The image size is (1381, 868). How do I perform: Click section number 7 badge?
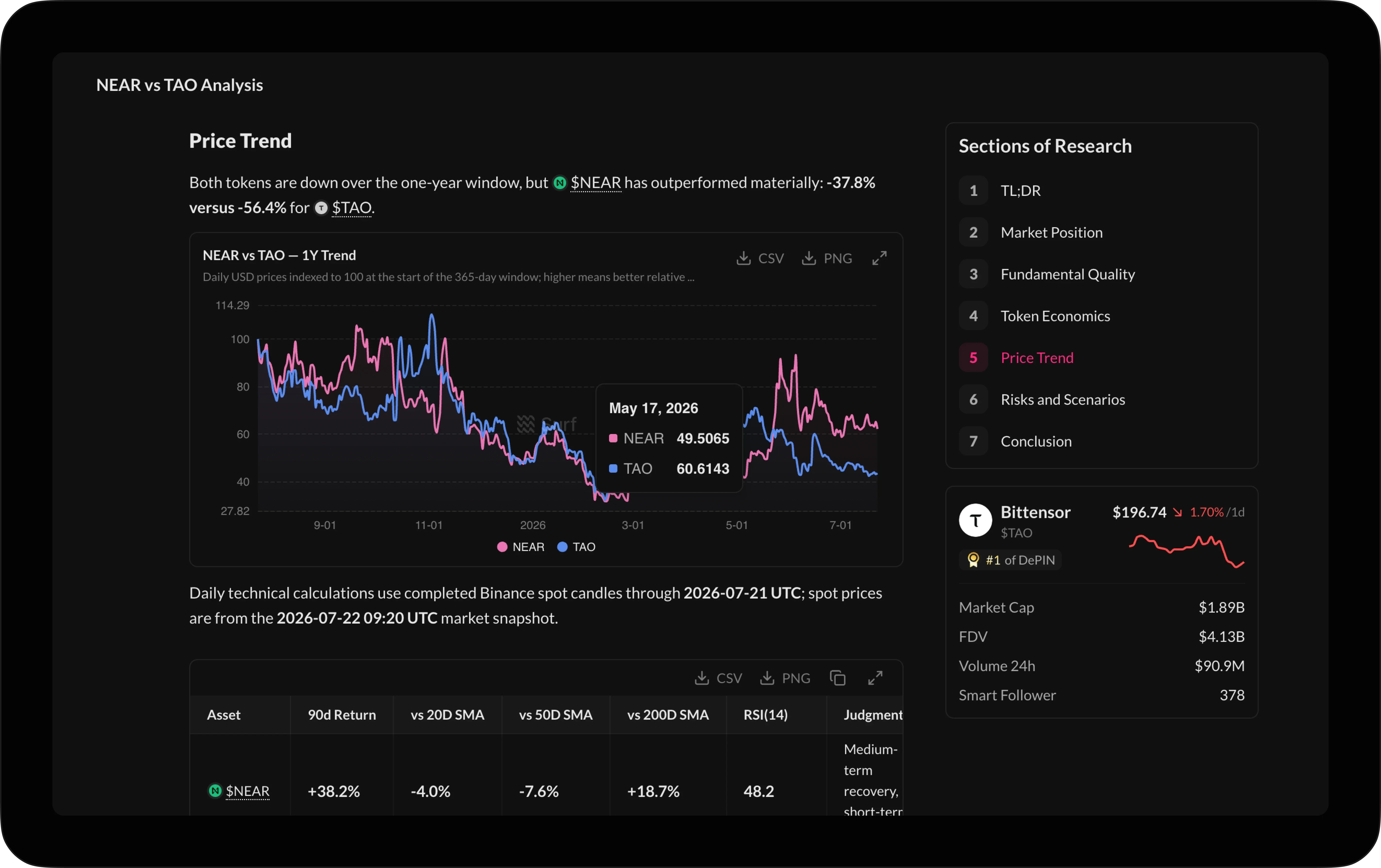973,441
